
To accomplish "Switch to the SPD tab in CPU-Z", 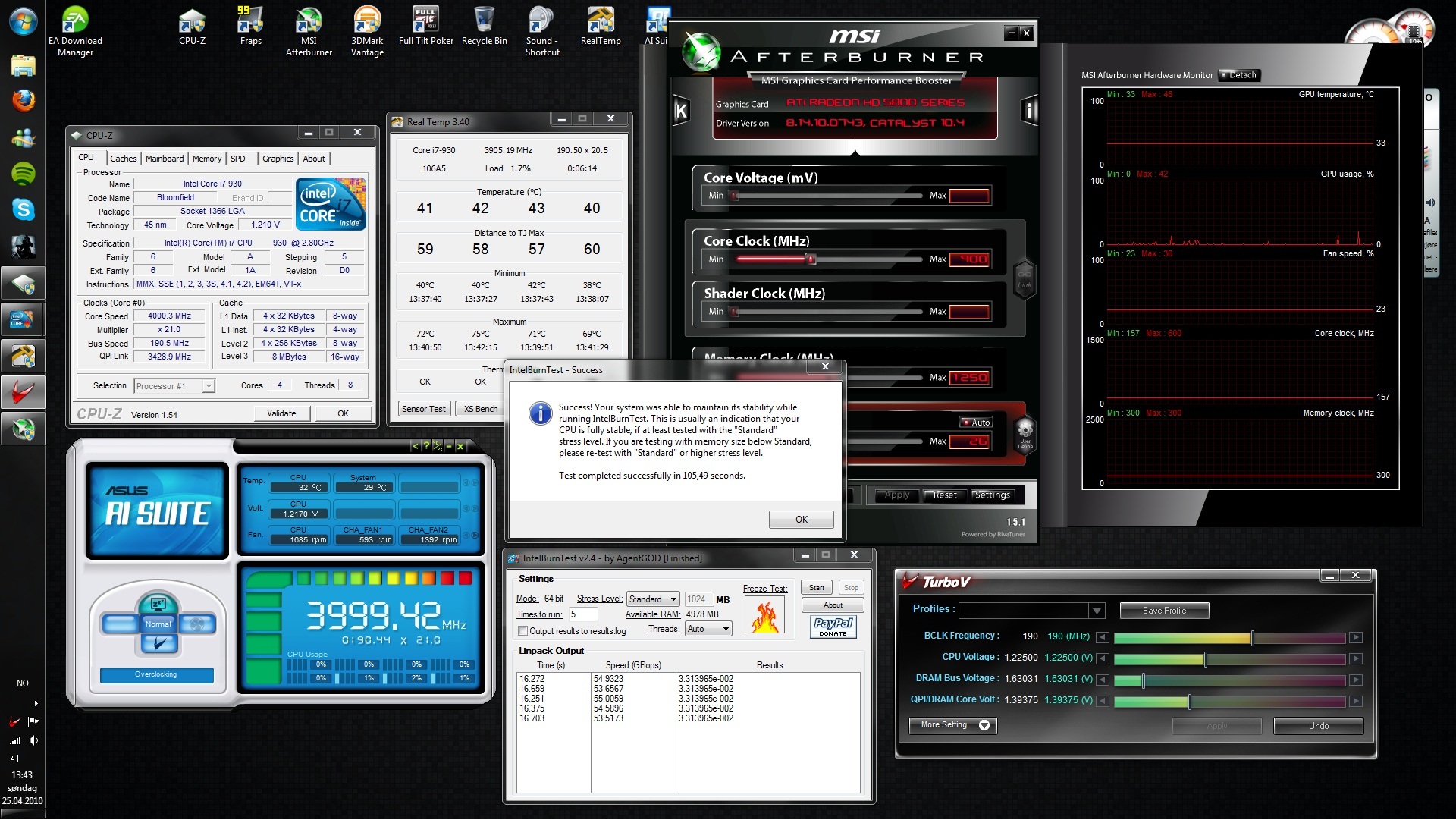I will click(x=238, y=159).
